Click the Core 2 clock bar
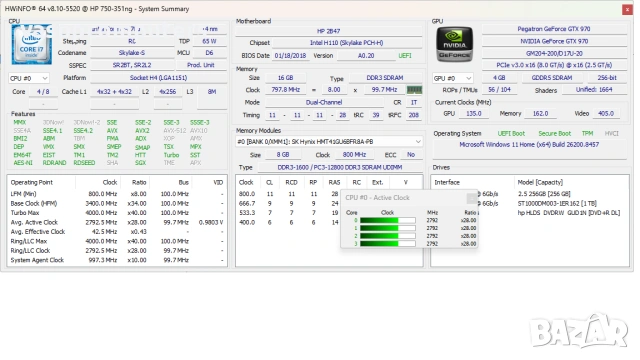Image resolution: width=640 pixels, height=360 pixels. [388, 236]
